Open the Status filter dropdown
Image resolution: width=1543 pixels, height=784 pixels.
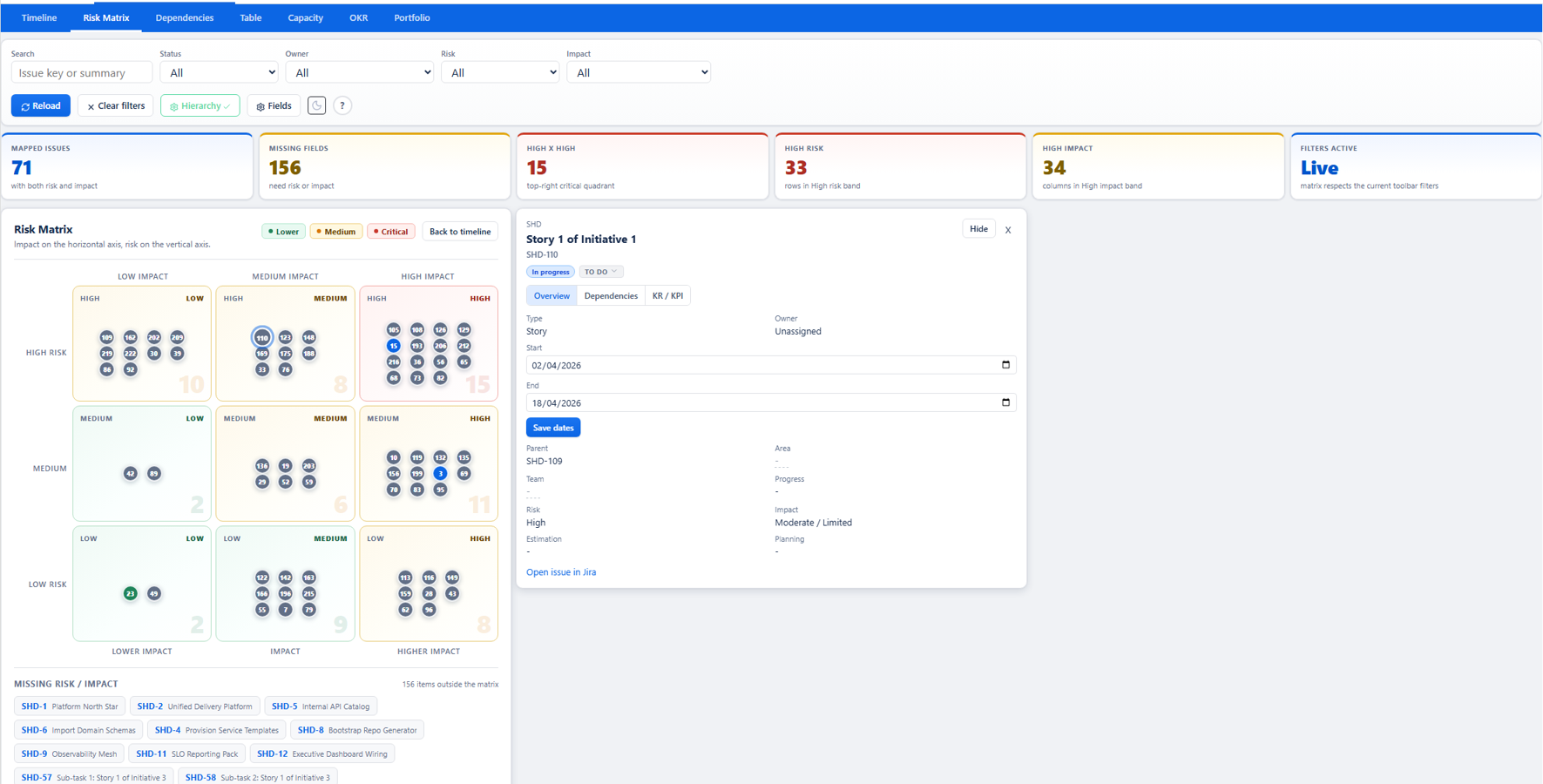pyautogui.click(x=219, y=71)
